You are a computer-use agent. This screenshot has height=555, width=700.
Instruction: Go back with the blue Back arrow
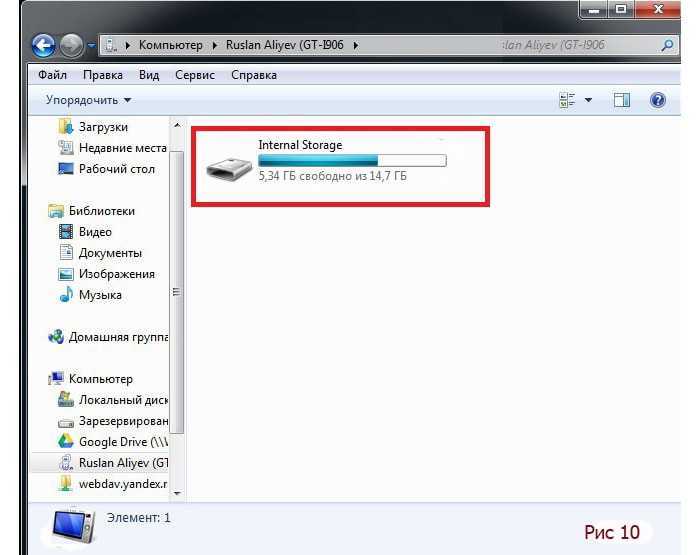pos(43,45)
